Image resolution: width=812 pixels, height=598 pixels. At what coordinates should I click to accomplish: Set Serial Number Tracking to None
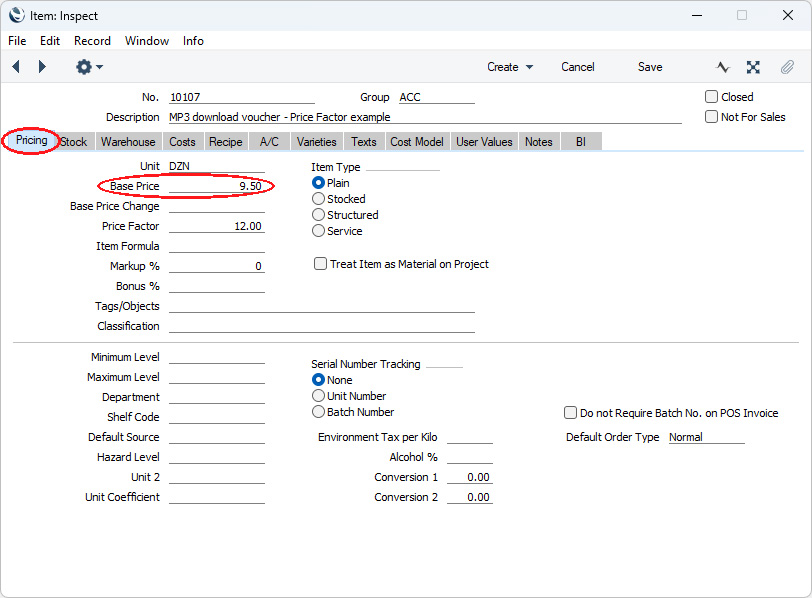pos(318,380)
